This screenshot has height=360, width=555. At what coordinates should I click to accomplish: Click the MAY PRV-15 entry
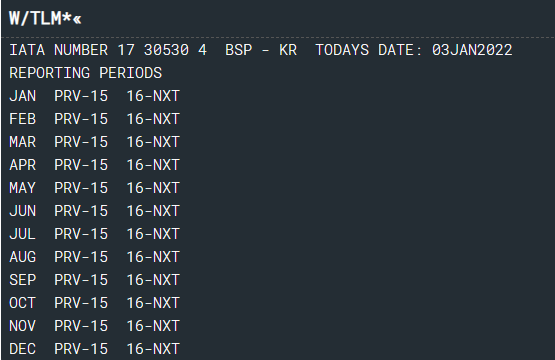pyautogui.click(x=81, y=188)
